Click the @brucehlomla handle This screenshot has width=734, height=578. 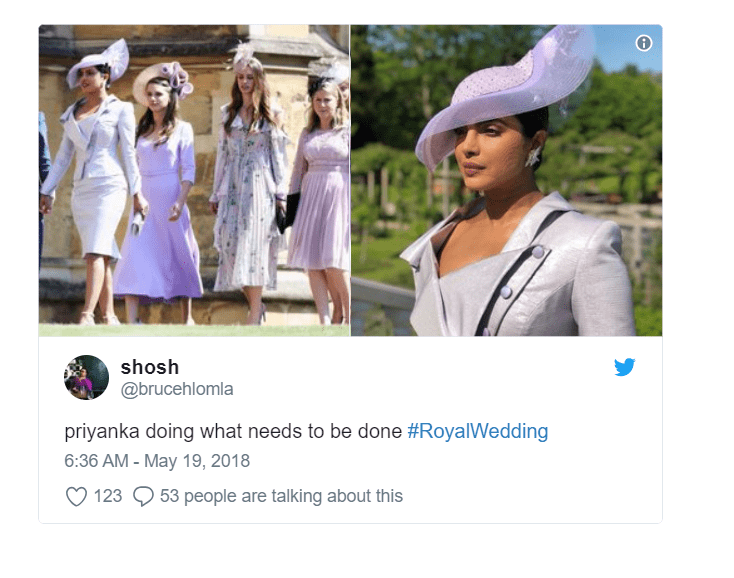pos(176,389)
